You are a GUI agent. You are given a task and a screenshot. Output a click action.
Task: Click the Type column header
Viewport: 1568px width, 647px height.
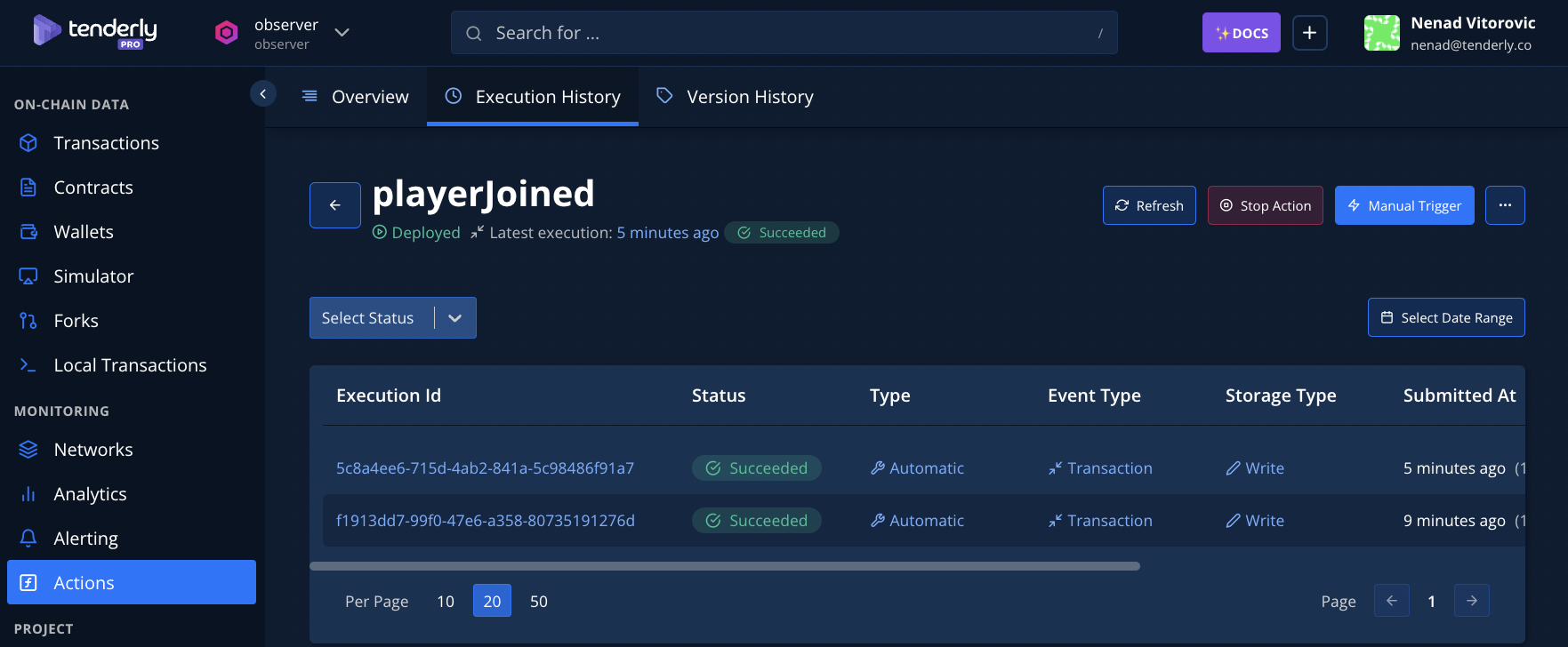point(889,395)
